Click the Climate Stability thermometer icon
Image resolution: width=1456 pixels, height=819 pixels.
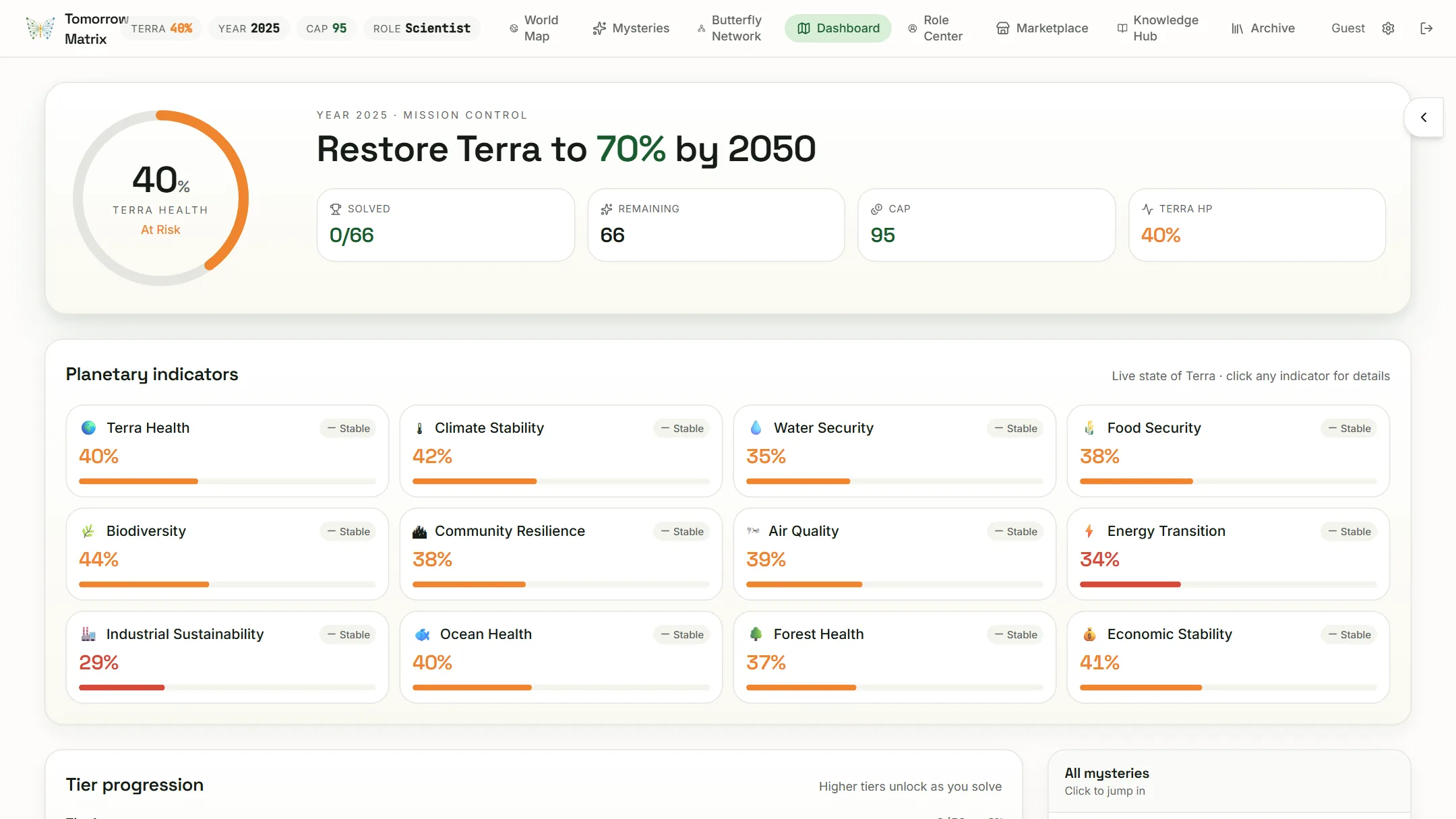point(420,428)
